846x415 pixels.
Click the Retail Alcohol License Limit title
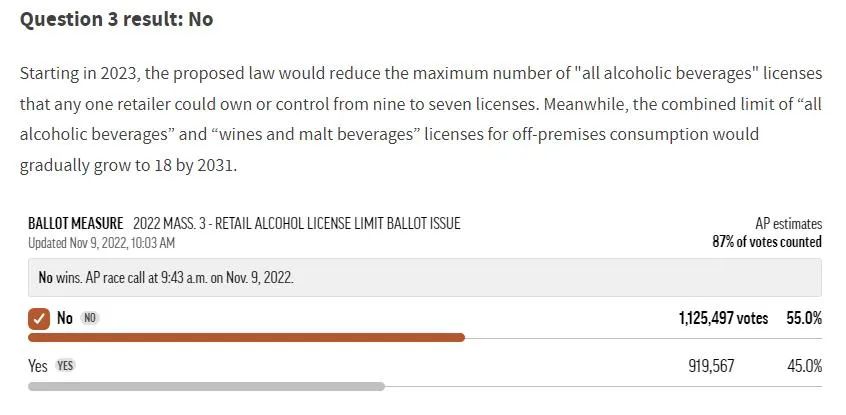tap(297, 223)
